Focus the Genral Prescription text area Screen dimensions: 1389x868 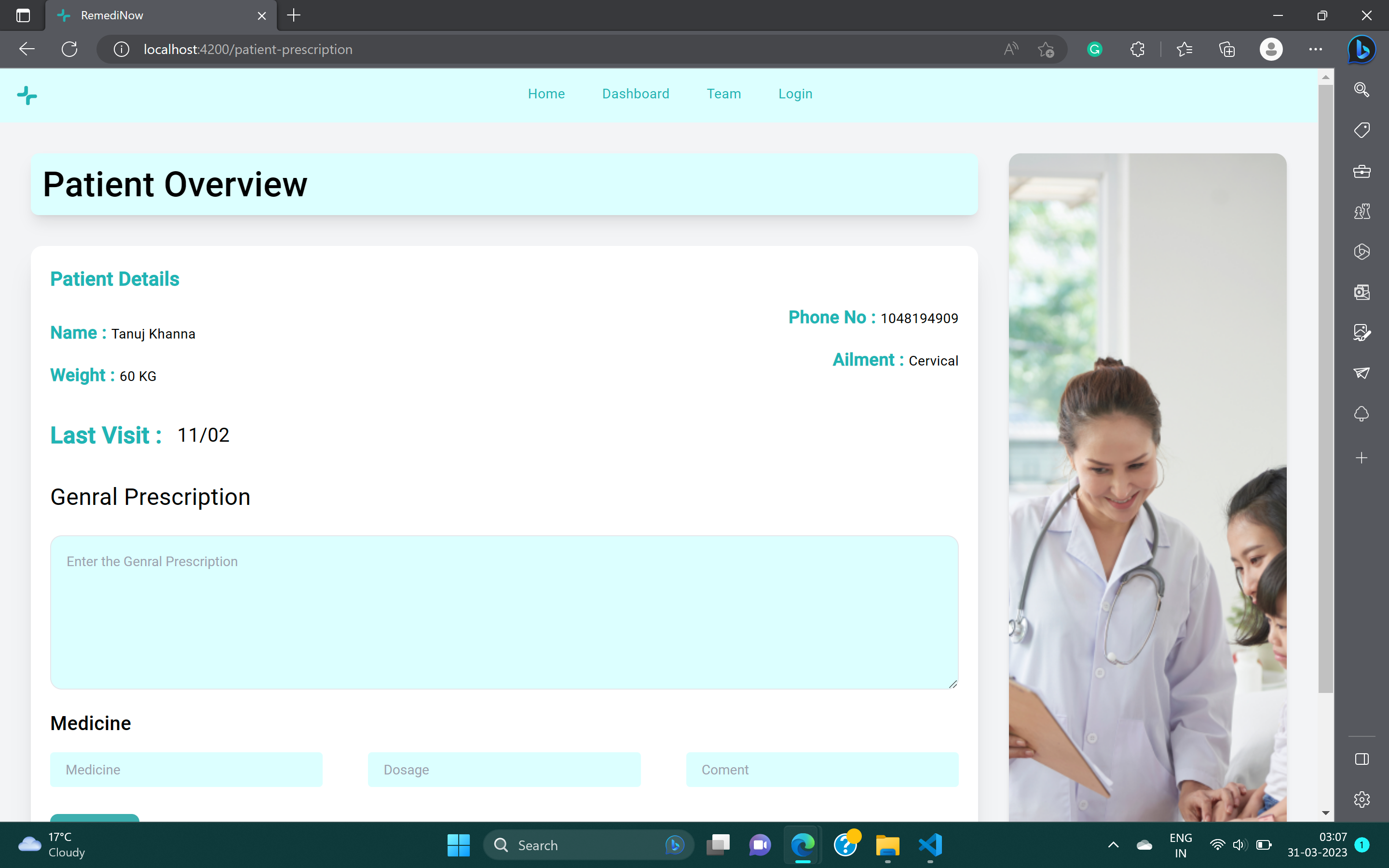click(x=504, y=612)
